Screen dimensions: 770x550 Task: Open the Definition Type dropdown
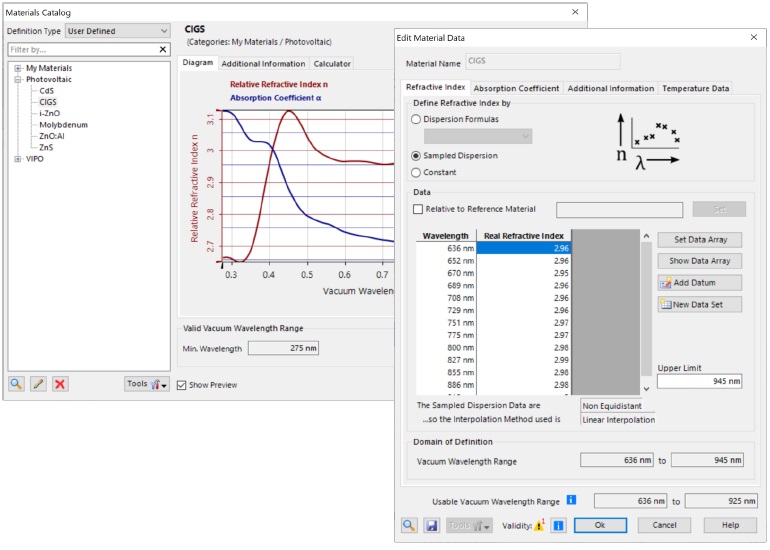coord(117,31)
